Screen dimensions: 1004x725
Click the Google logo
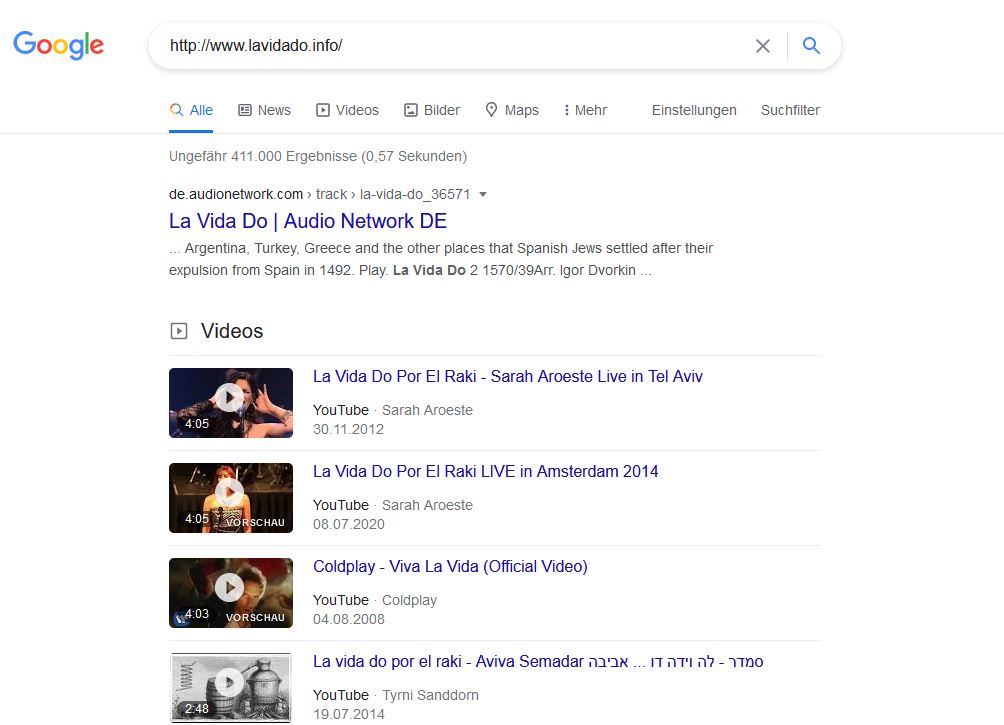(58, 45)
